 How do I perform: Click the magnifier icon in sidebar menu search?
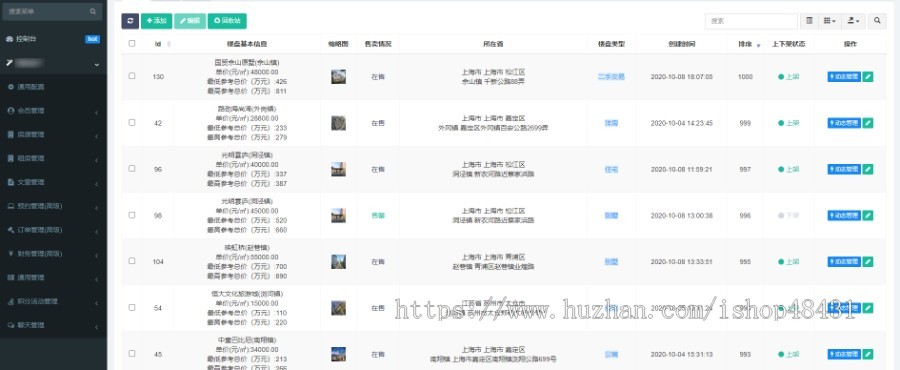pos(93,11)
